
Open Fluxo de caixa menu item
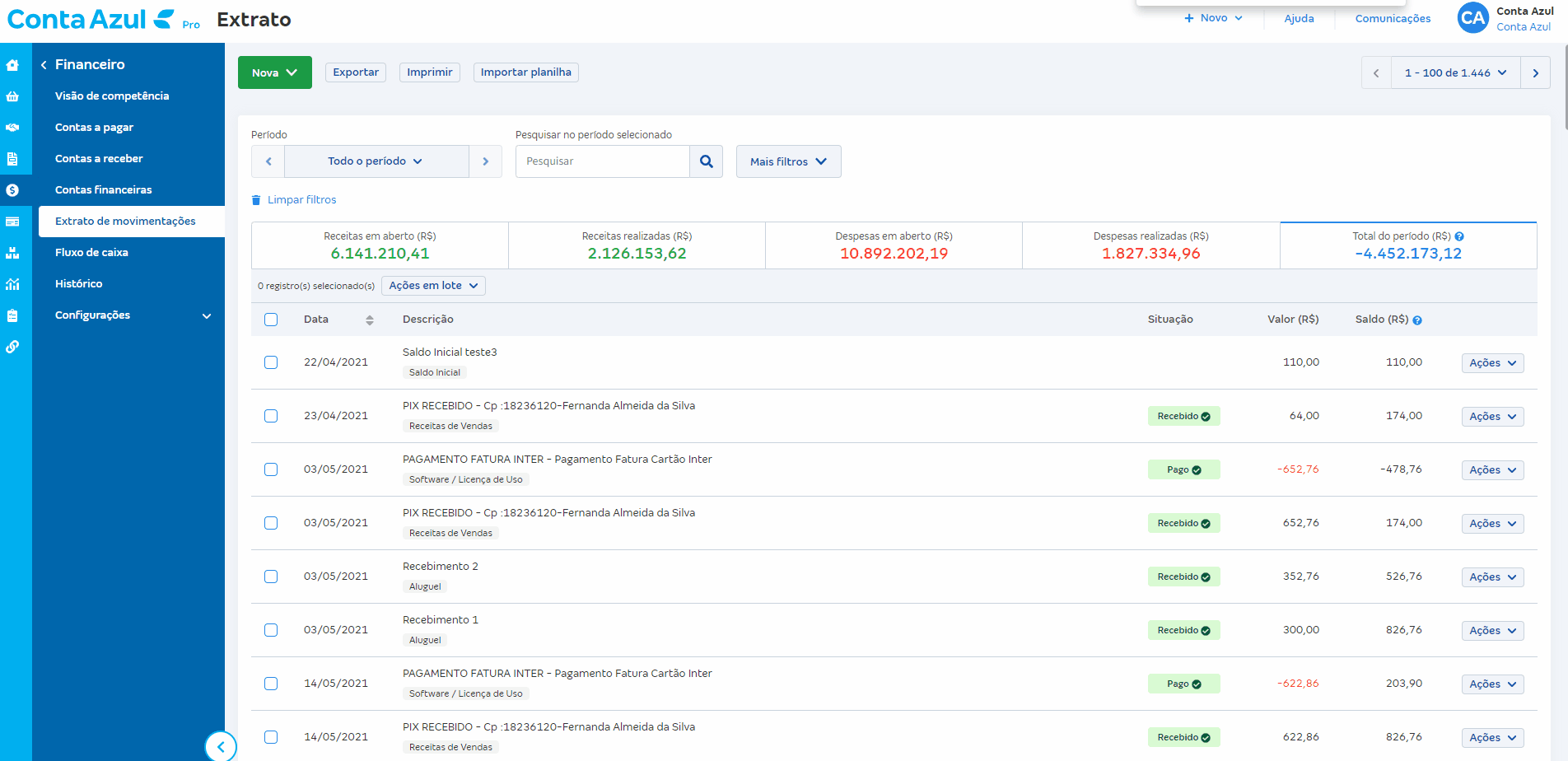point(91,253)
